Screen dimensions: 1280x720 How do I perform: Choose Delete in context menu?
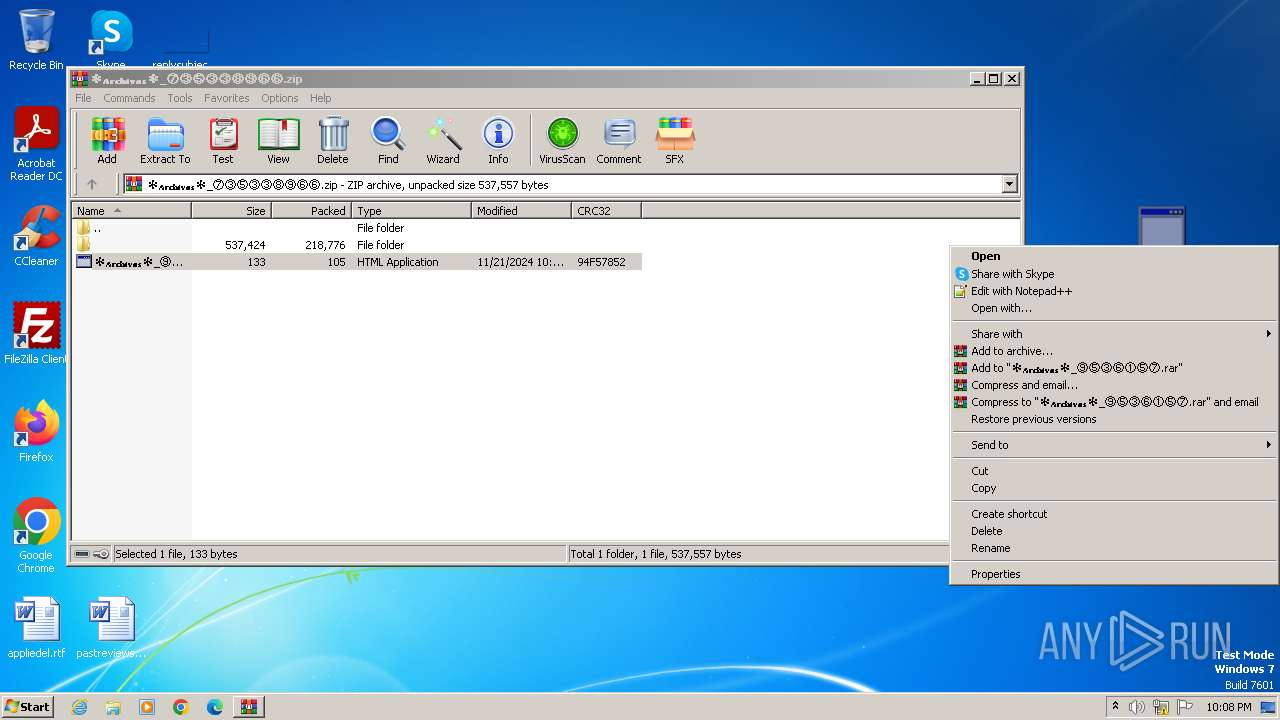click(1114, 531)
